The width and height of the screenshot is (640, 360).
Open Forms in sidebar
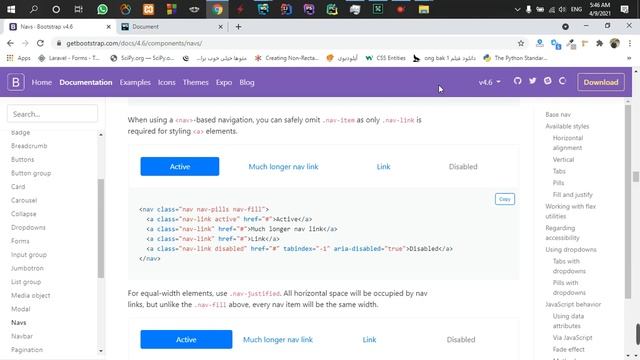point(20,241)
